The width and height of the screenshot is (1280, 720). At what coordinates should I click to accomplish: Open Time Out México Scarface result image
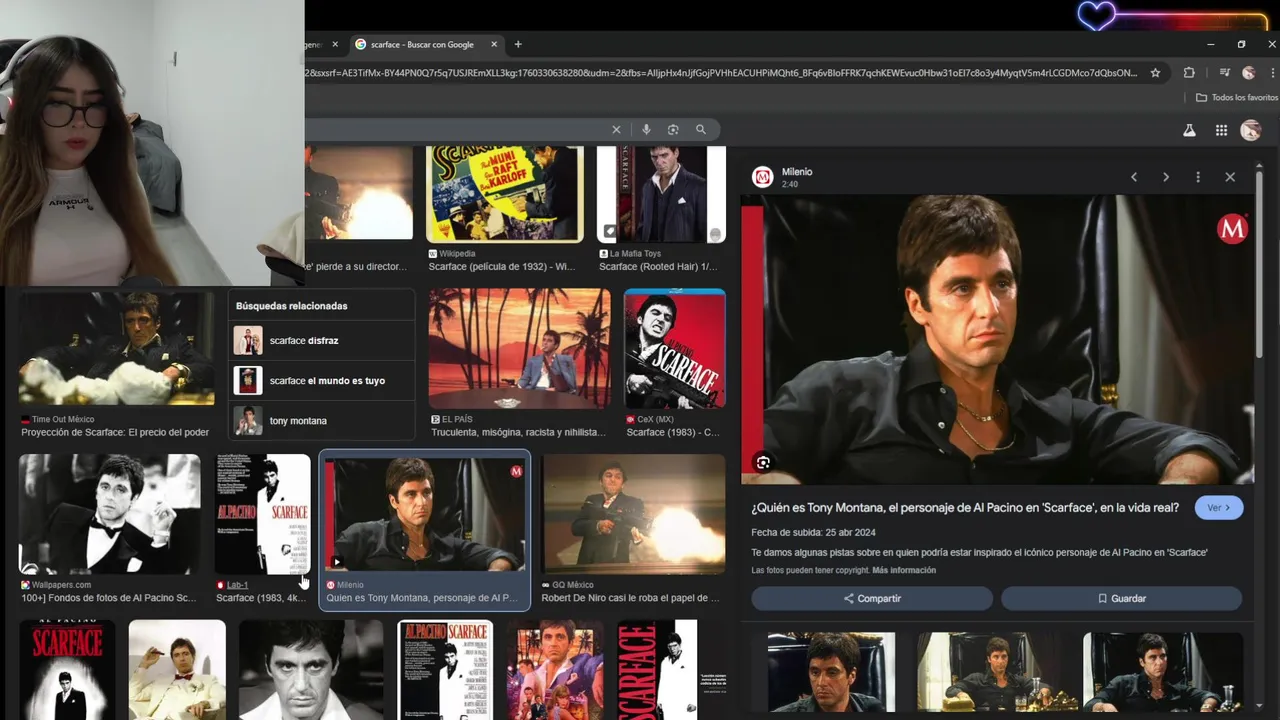pyautogui.click(x=116, y=348)
